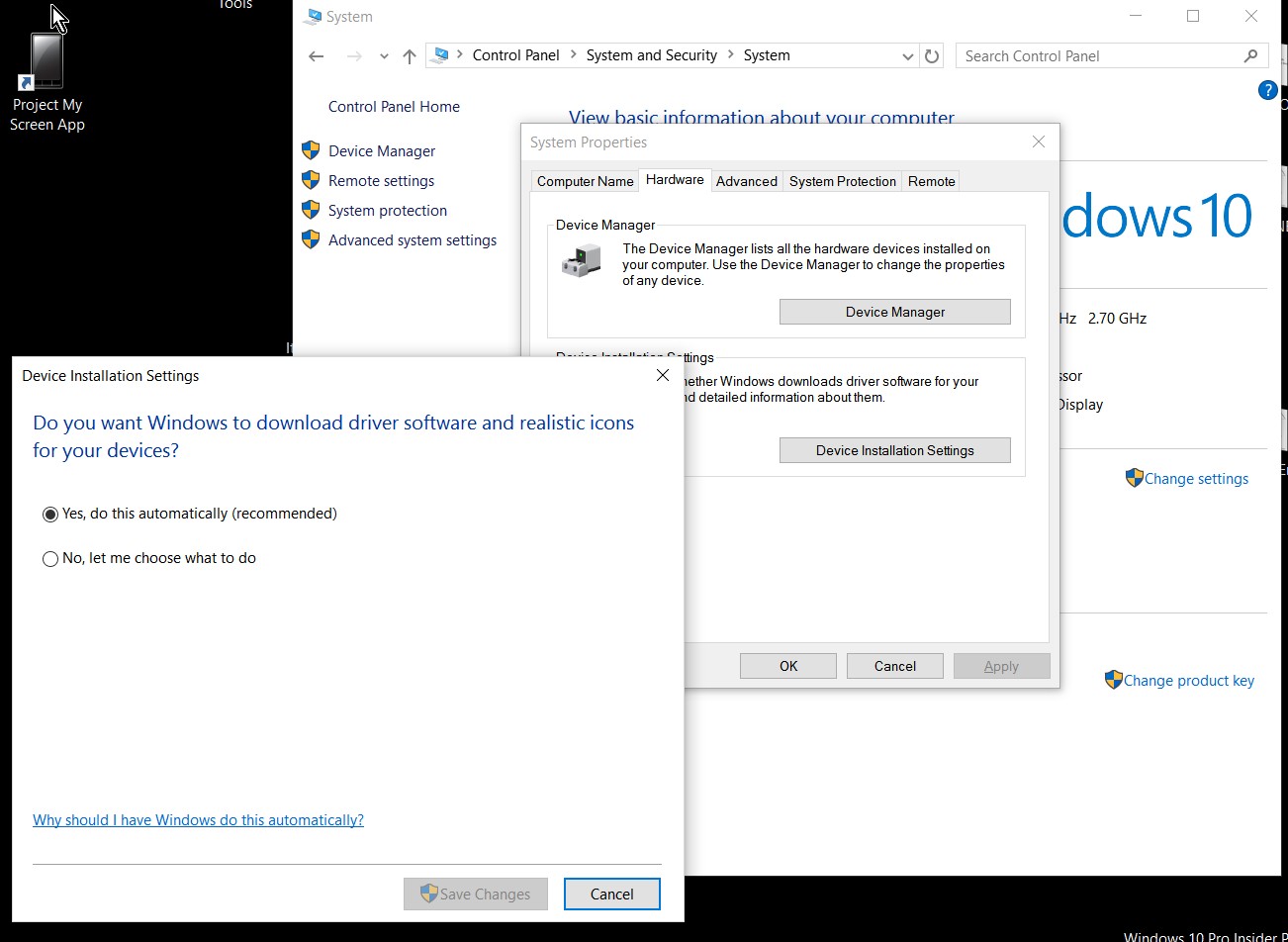Select 'No, let me choose what to do'
This screenshot has width=1288, height=942.
[x=50, y=559]
